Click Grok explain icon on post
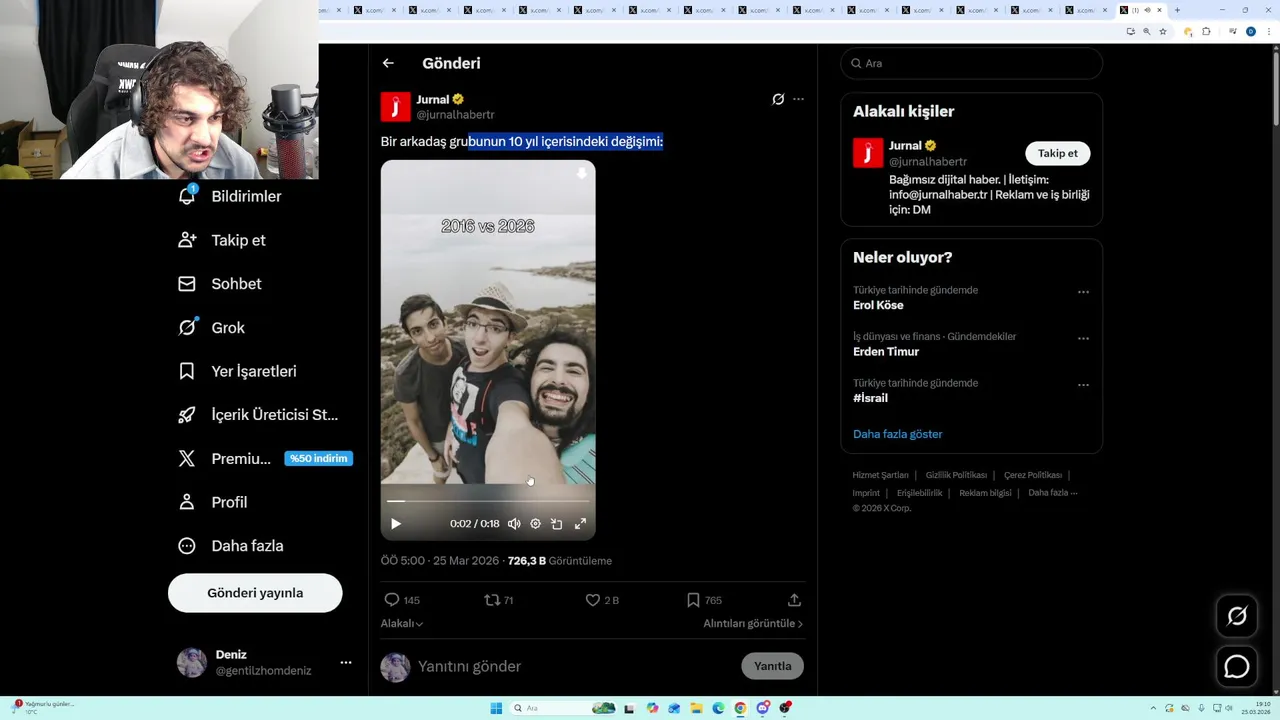The image size is (1280, 720). (x=778, y=99)
